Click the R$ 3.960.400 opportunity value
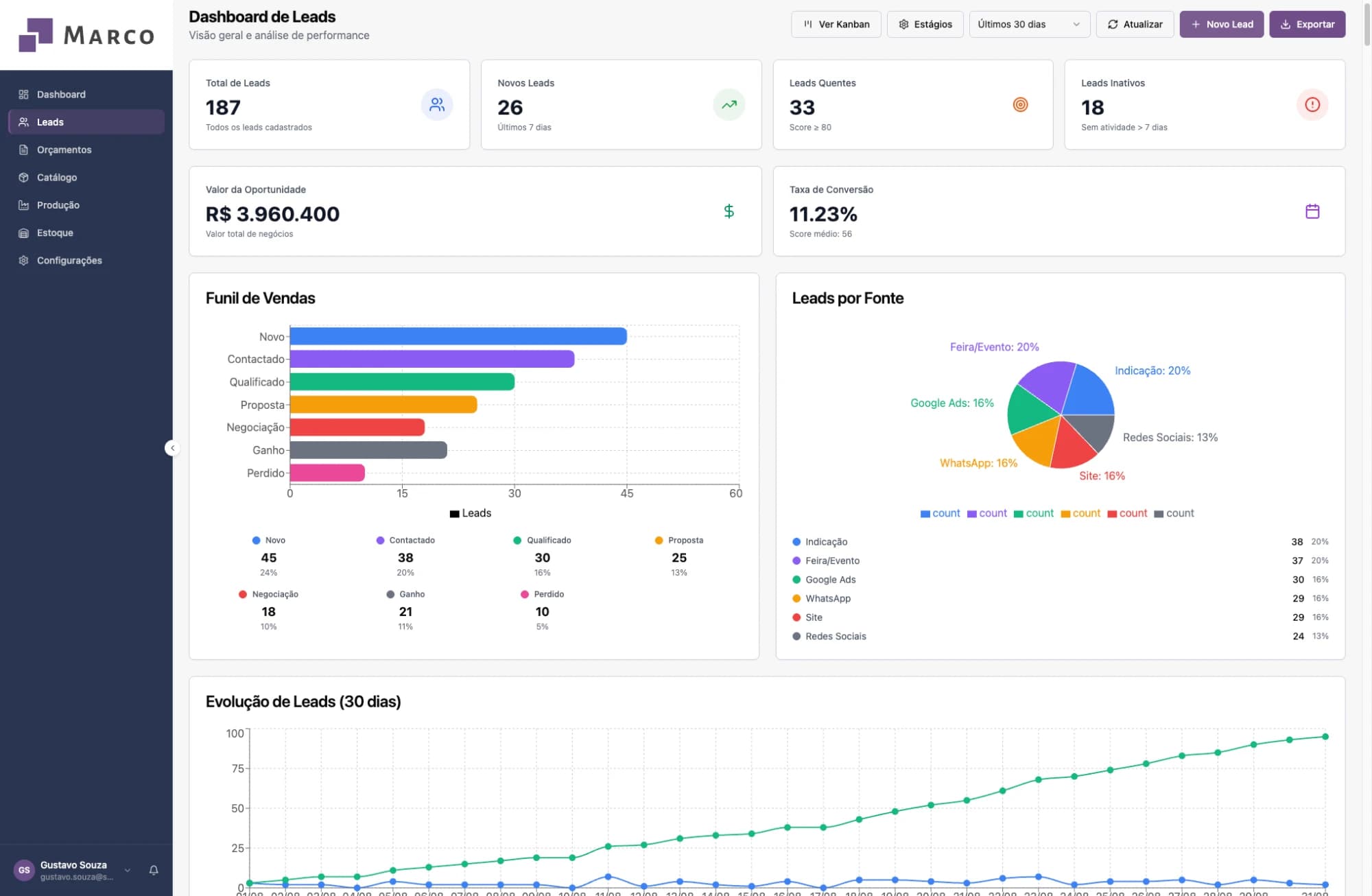This screenshot has width=1372, height=896. [x=272, y=214]
